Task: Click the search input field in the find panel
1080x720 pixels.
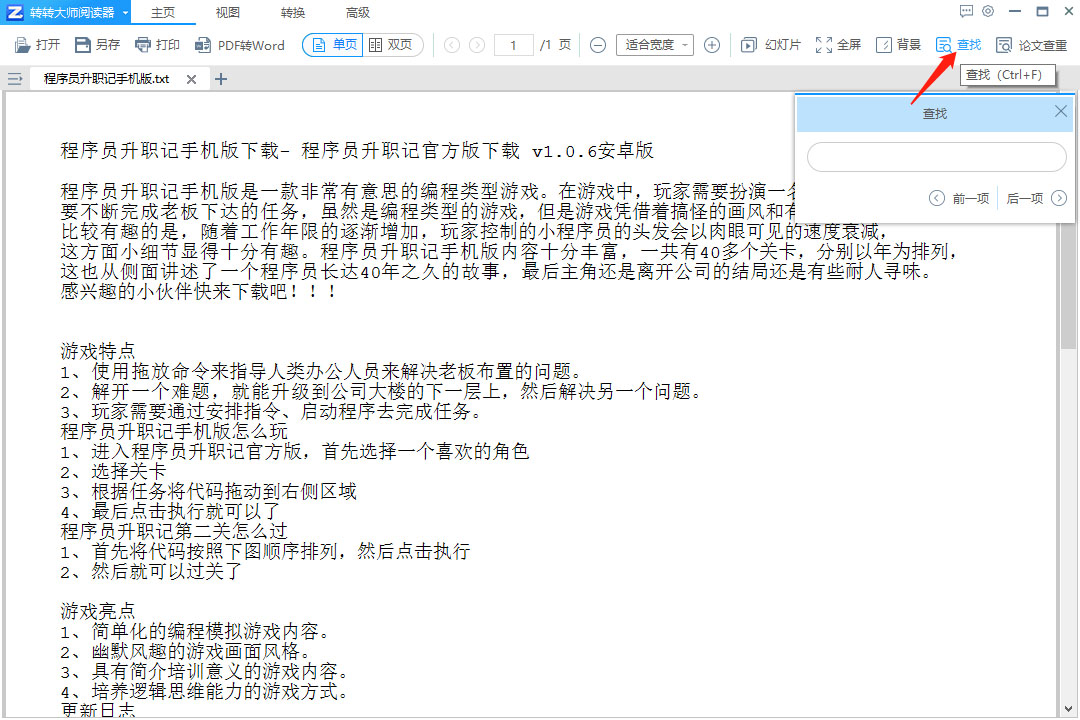Action: 934,157
